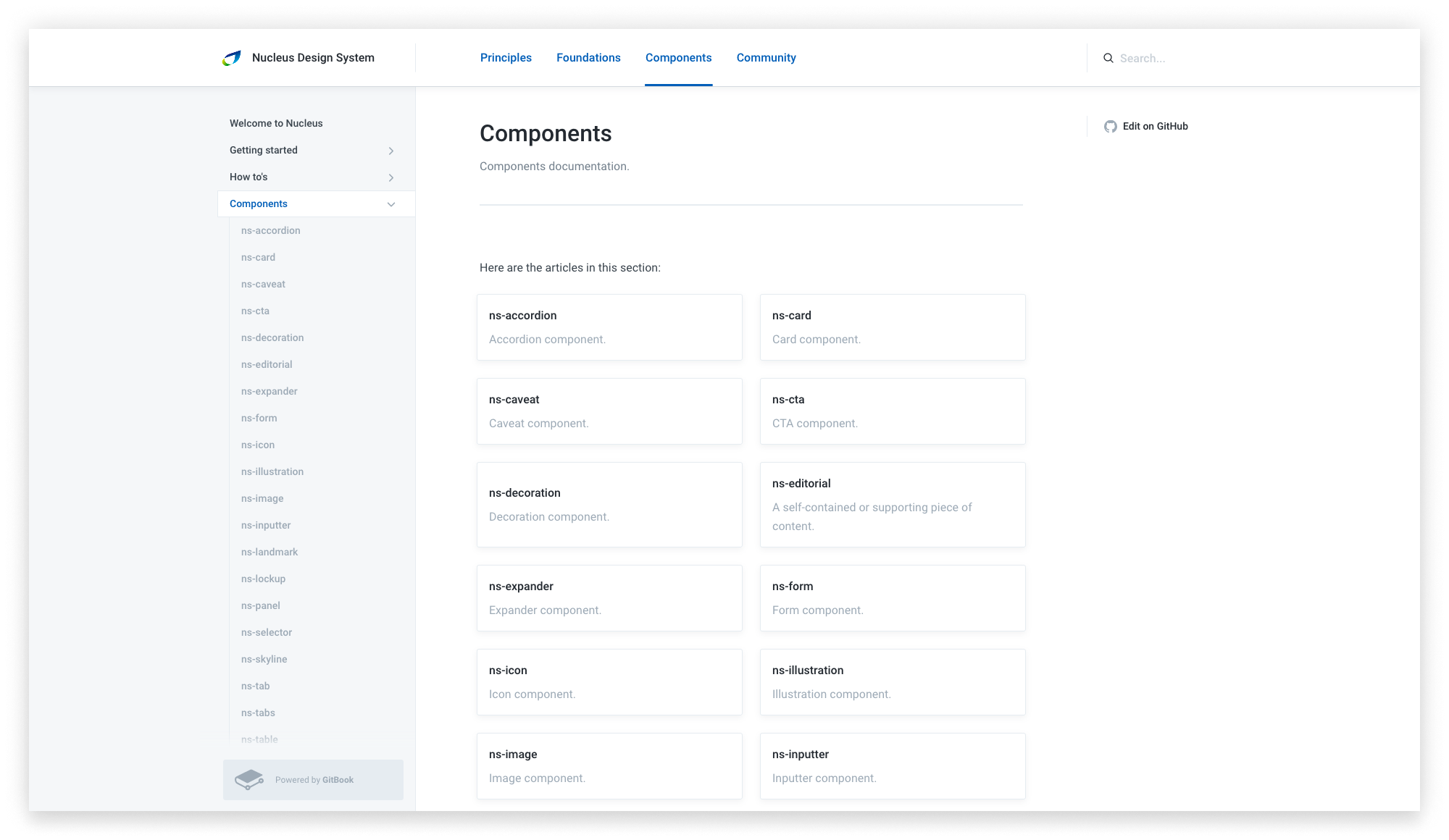Screen dimensions: 1449x840
Task: Select ns-accordion in the sidebar
Action: (271, 230)
